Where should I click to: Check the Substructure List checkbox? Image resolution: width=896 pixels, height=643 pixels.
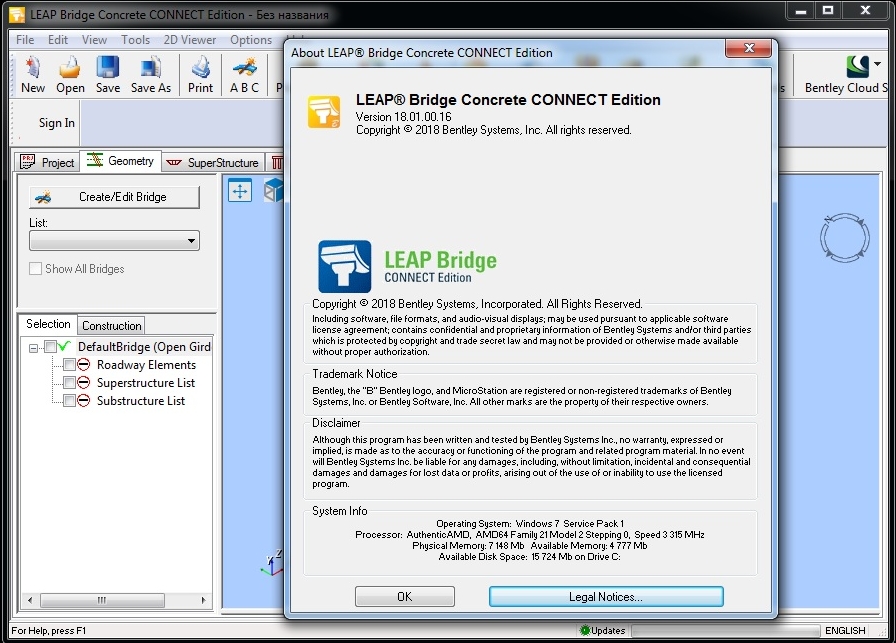pos(69,401)
